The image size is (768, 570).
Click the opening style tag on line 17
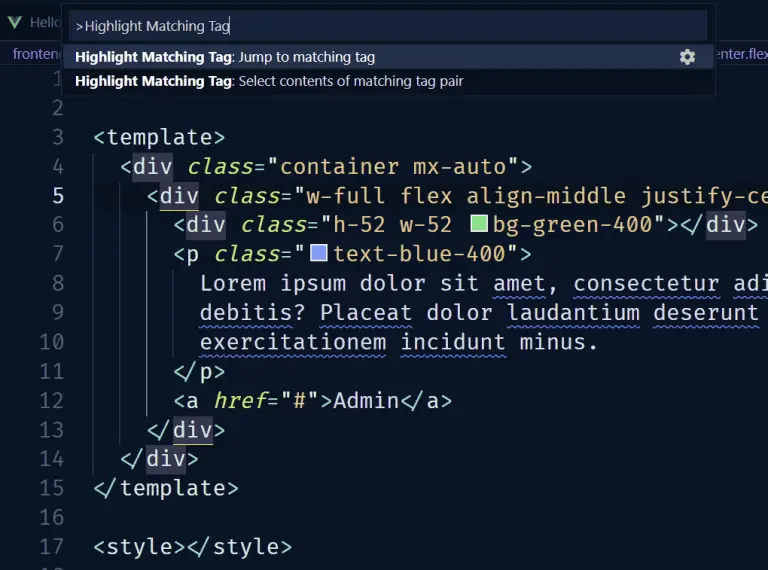[139, 547]
